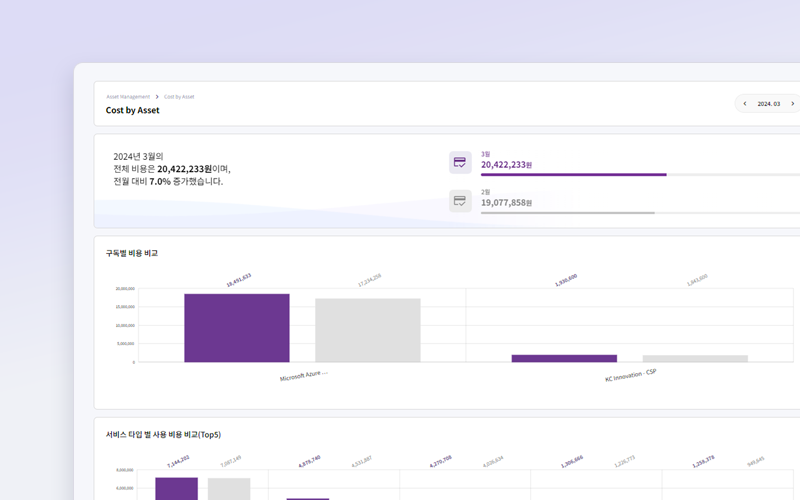Click the breadcrumb chevron separator
Screen dimensions: 800x500
[x=157, y=96]
